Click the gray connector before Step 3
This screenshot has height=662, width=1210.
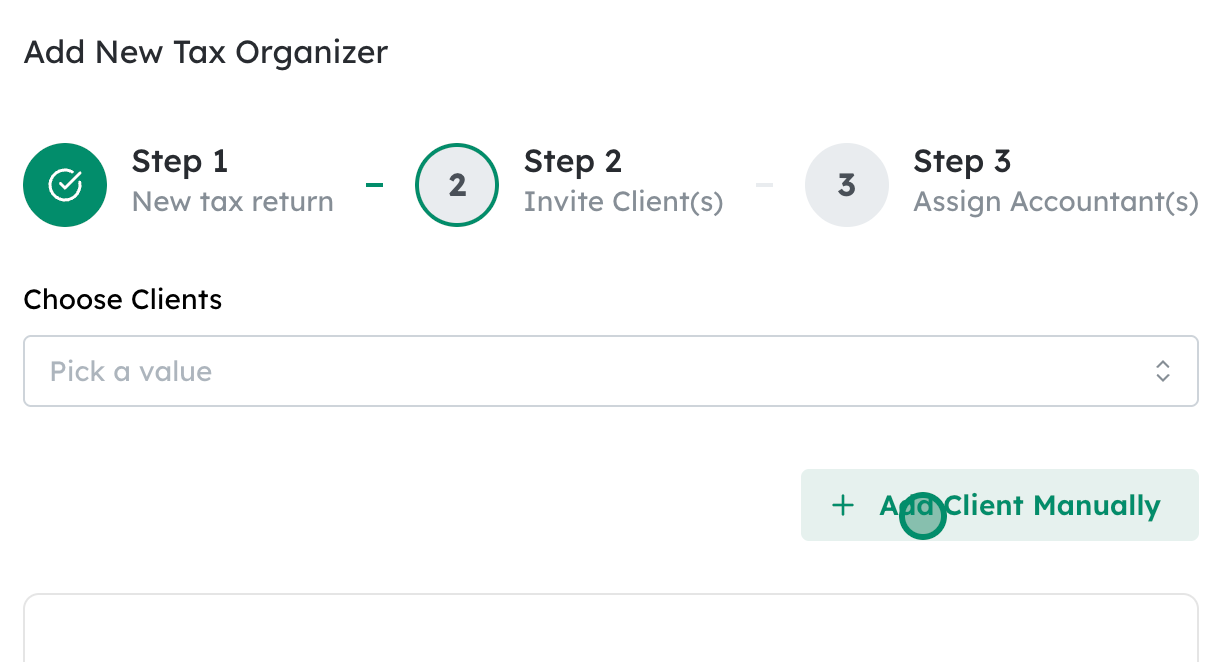(764, 185)
